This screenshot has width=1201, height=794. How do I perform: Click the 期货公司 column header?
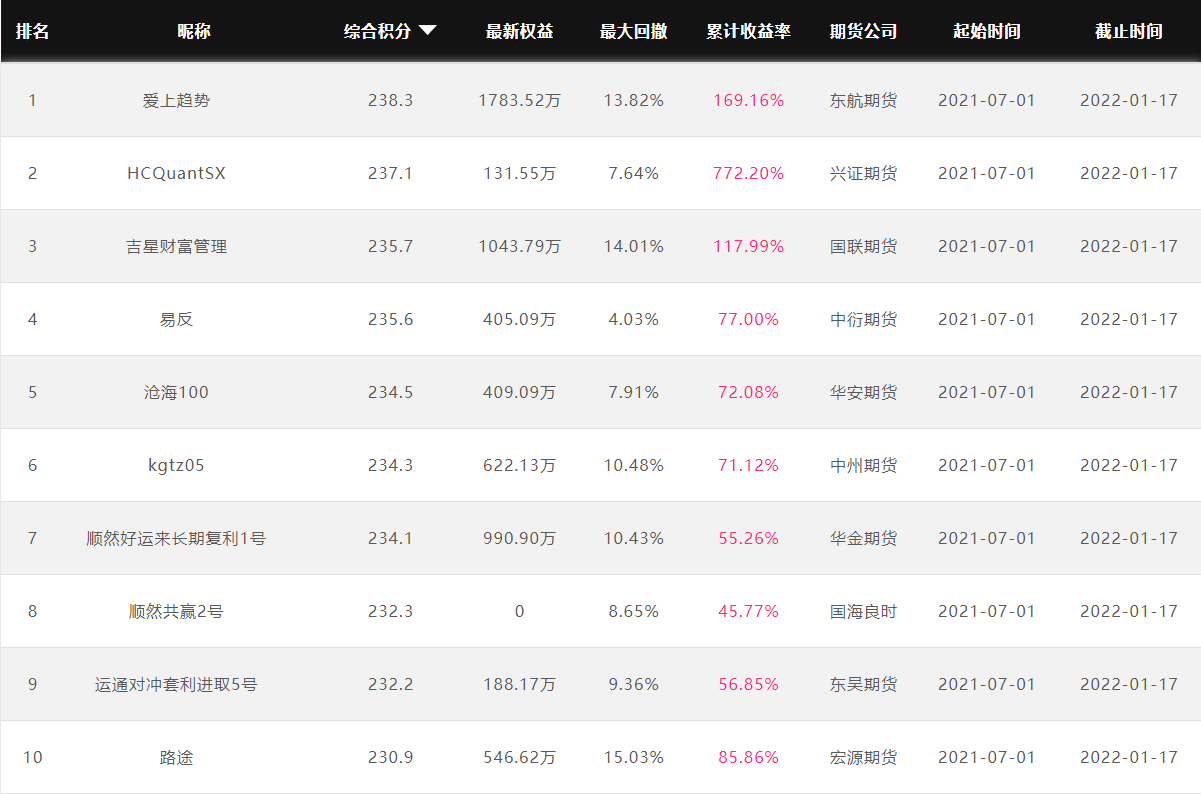pyautogui.click(x=863, y=31)
